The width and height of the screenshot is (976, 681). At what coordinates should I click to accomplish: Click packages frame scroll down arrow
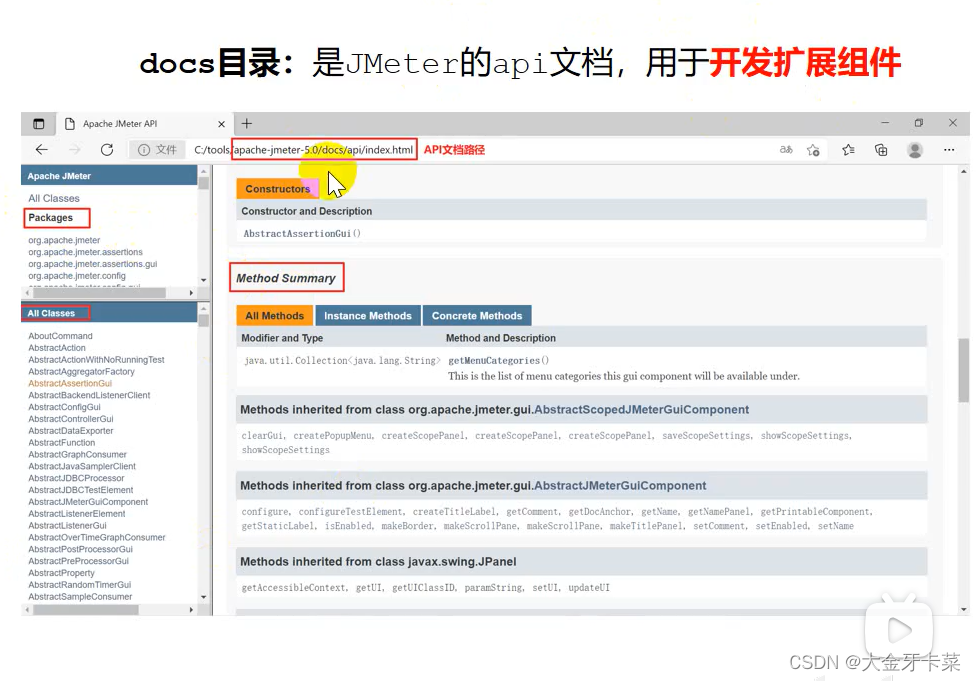click(x=204, y=280)
